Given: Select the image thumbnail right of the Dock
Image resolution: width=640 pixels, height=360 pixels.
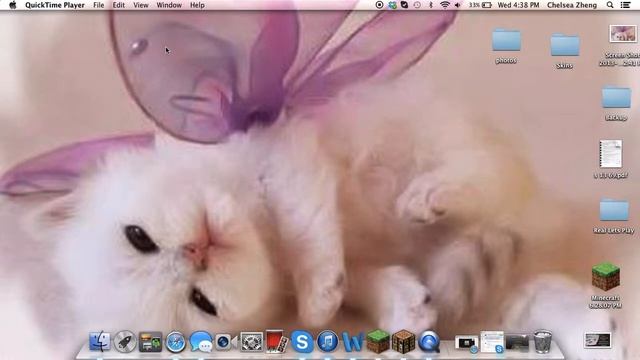Looking at the screenshot, I should 598,340.
